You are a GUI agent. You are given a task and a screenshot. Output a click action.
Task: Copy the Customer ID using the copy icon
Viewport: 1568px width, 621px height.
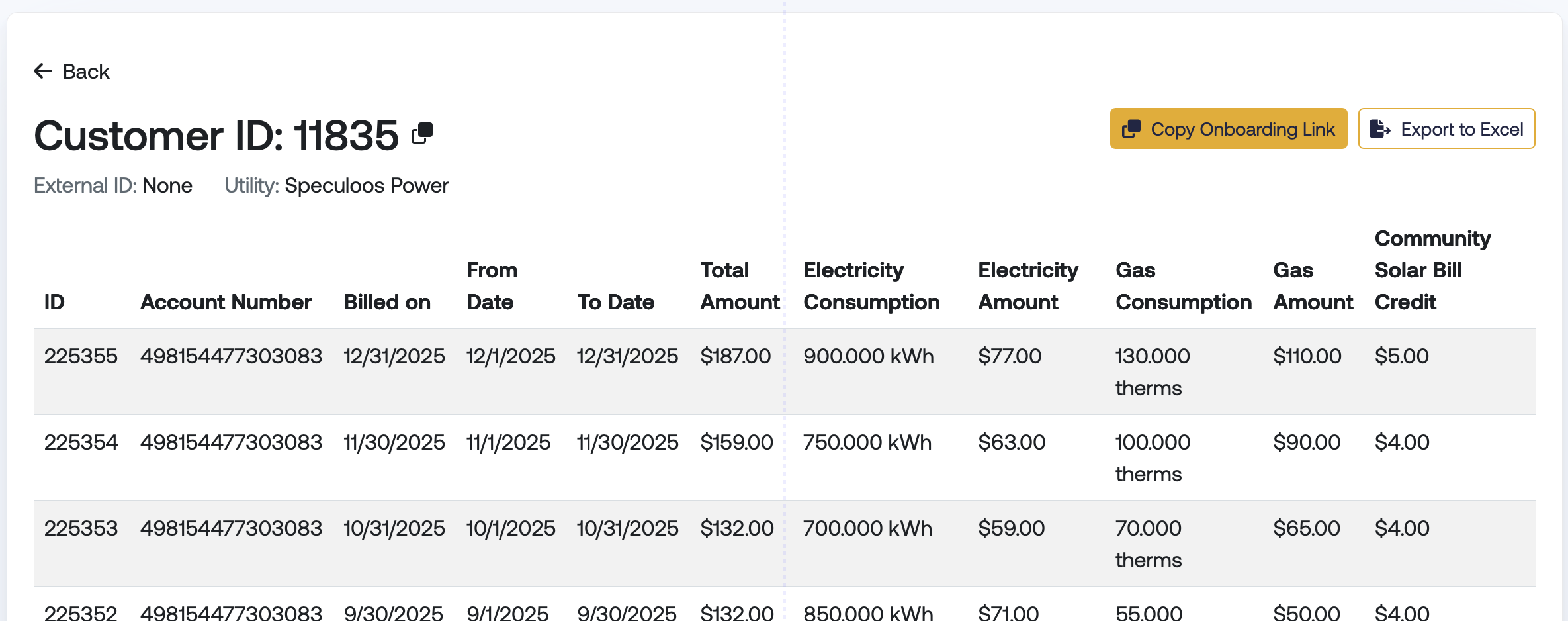pos(422,133)
